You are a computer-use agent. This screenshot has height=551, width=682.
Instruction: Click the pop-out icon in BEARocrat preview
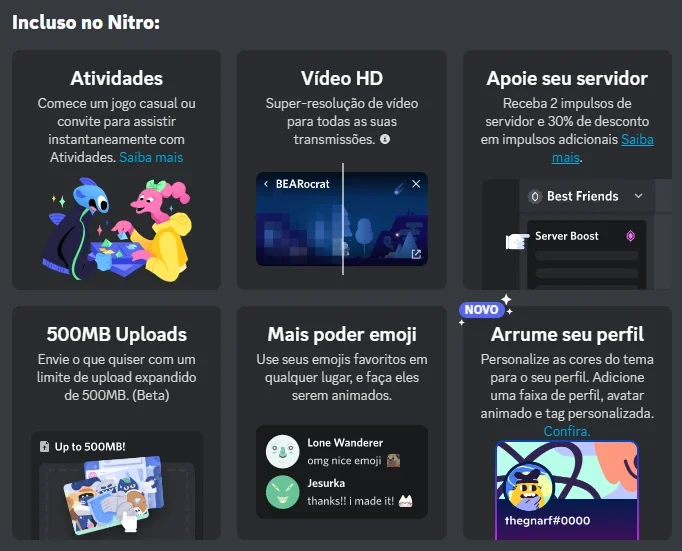tap(416, 254)
